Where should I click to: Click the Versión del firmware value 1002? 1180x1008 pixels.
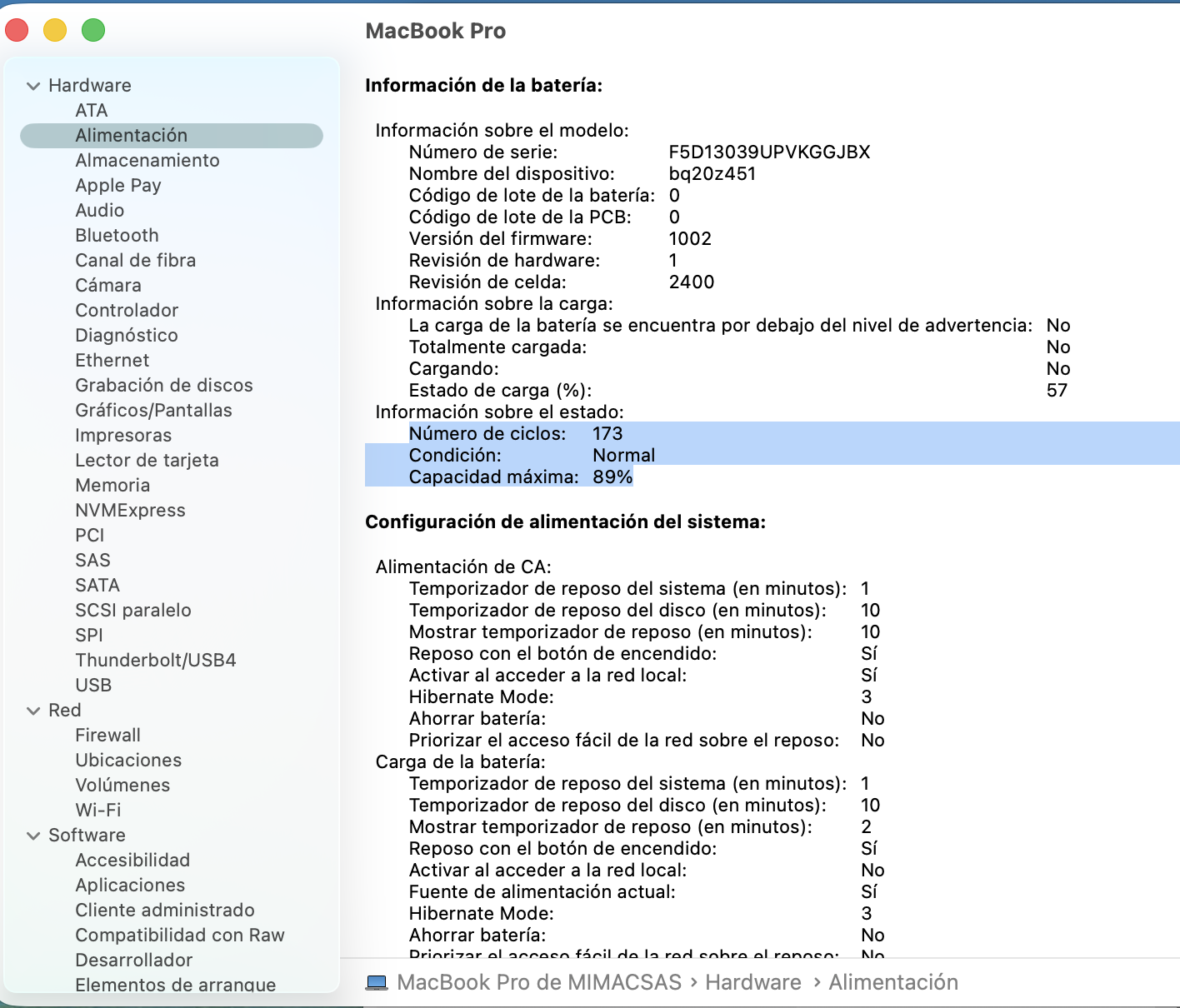click(x=690, y=239)
